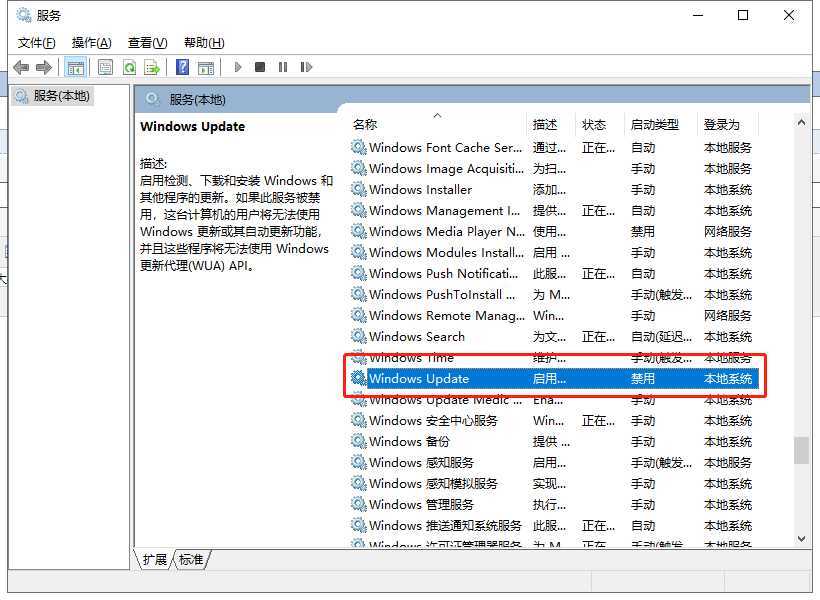
Task: Click the Back arrow toolbar icon
Action: point(21,67)
